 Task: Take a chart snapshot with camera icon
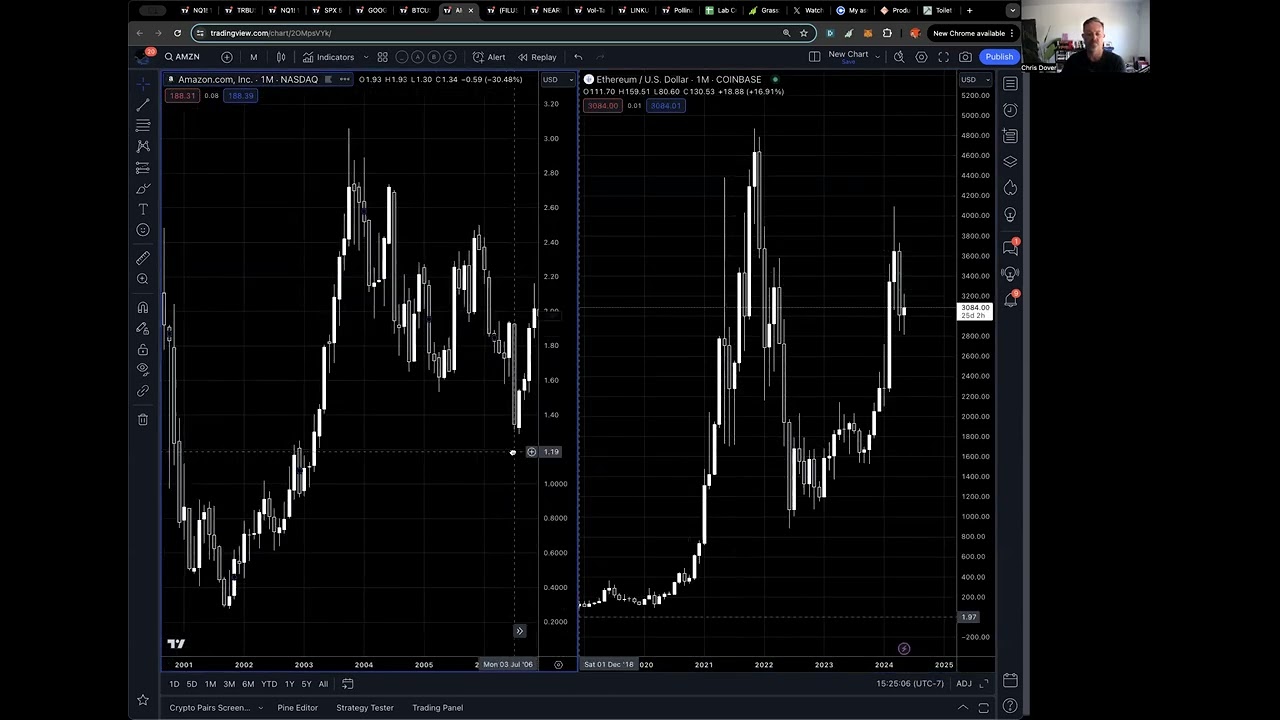[x=965, y=57]
